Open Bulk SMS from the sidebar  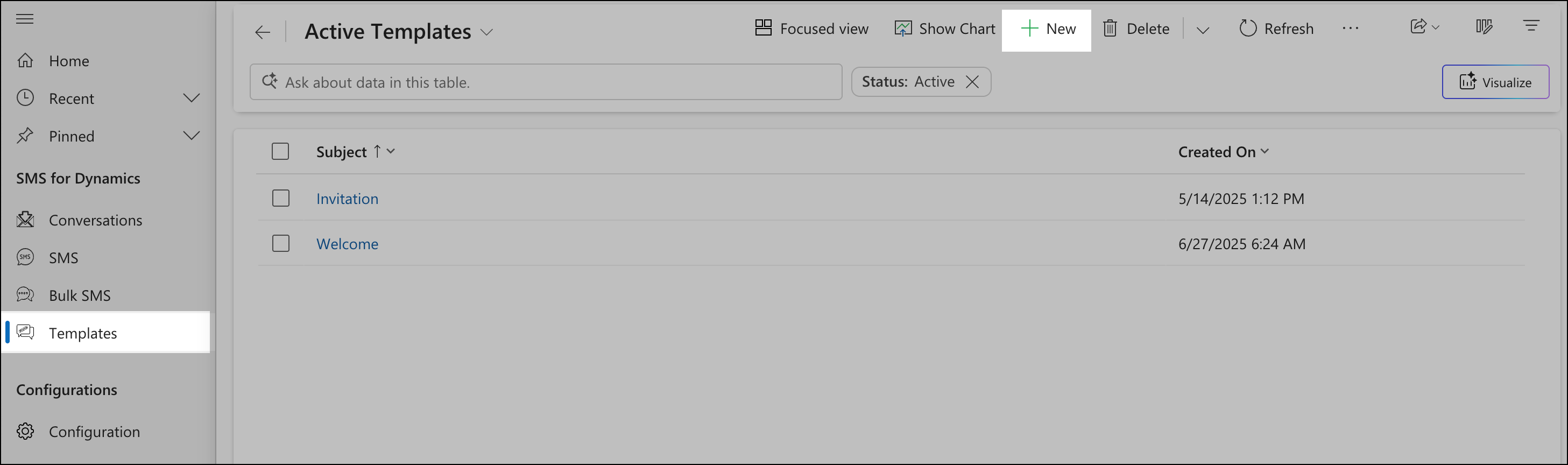click(79, 294)
